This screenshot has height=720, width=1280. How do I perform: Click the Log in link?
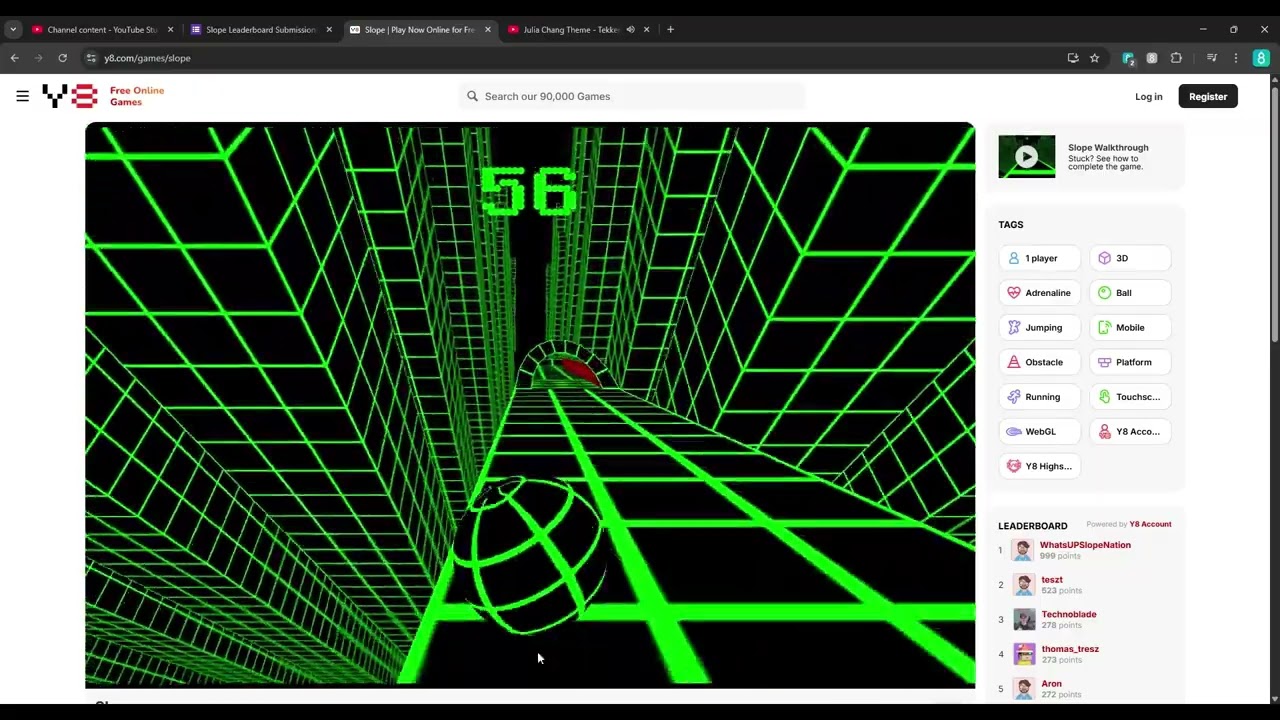pos(1148,96)
